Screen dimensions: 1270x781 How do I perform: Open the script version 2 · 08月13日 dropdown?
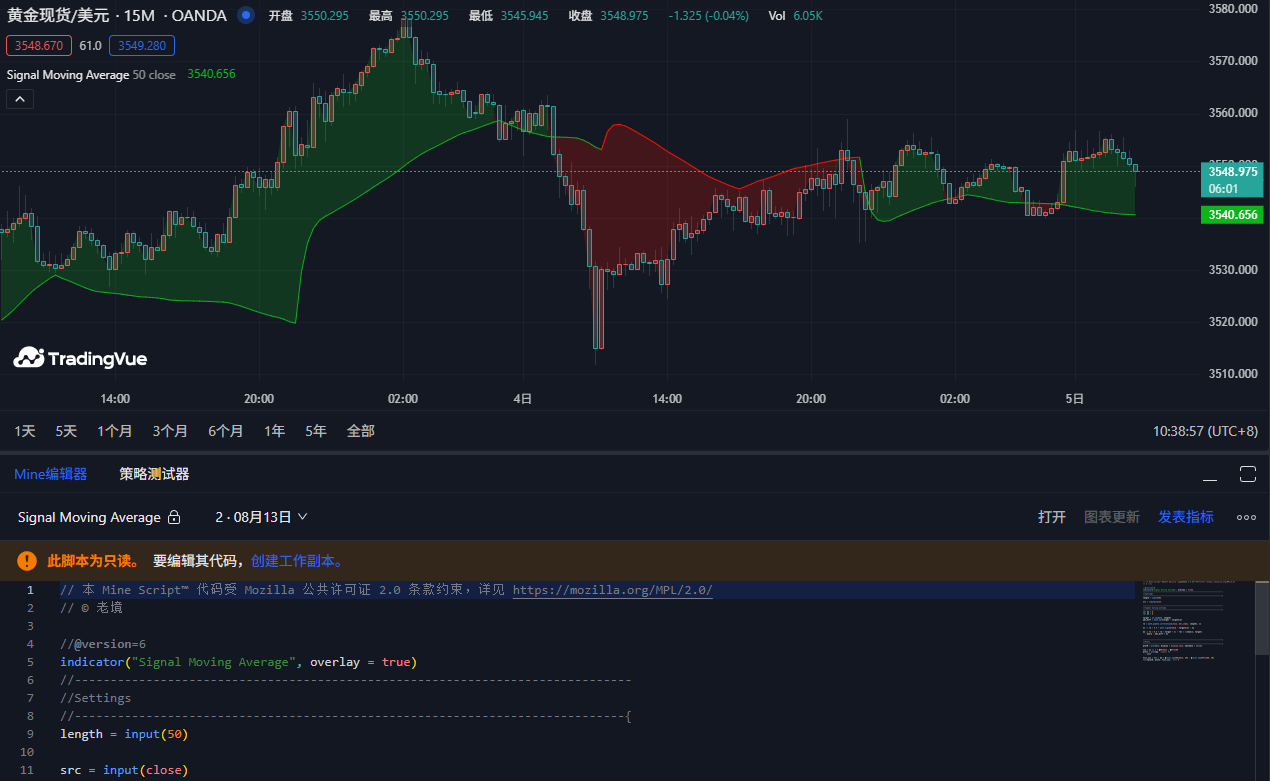point(261,517)
